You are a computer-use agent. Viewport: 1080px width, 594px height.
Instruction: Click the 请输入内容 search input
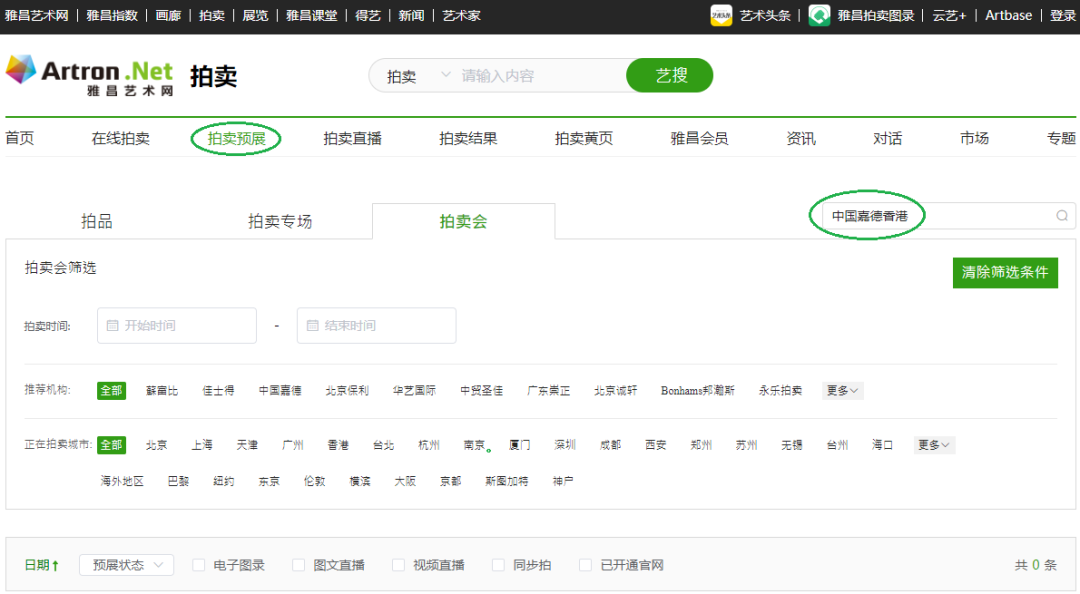541,76
